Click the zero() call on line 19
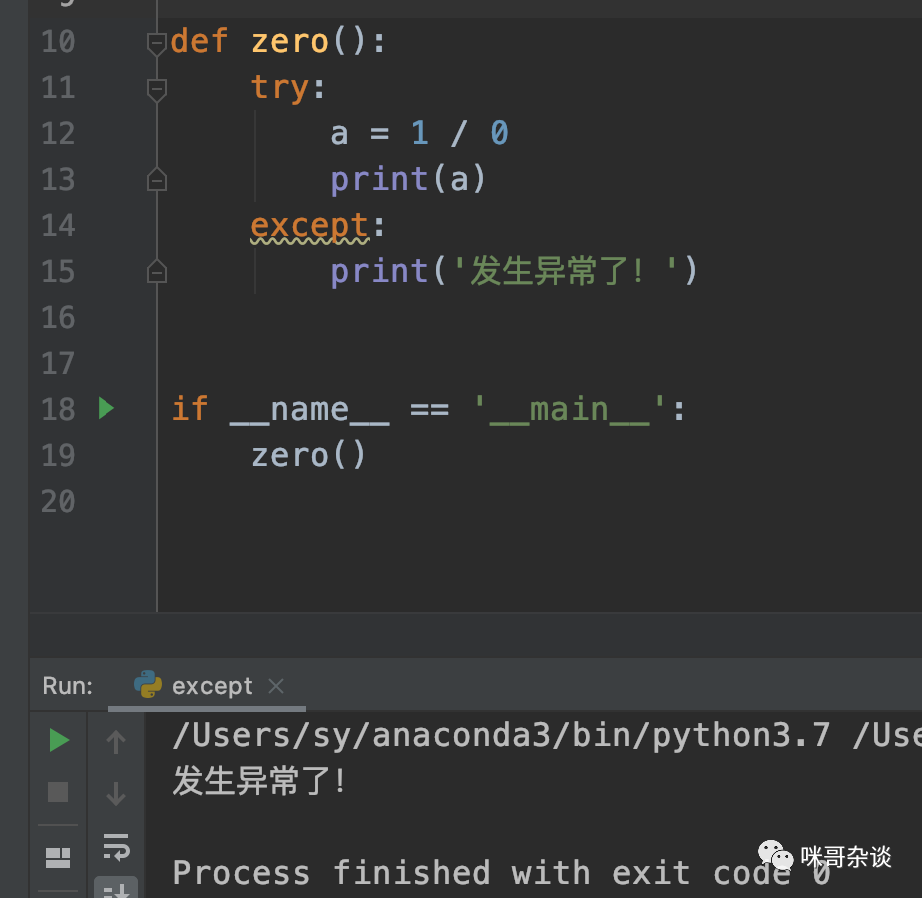 (x=308, y=456)
